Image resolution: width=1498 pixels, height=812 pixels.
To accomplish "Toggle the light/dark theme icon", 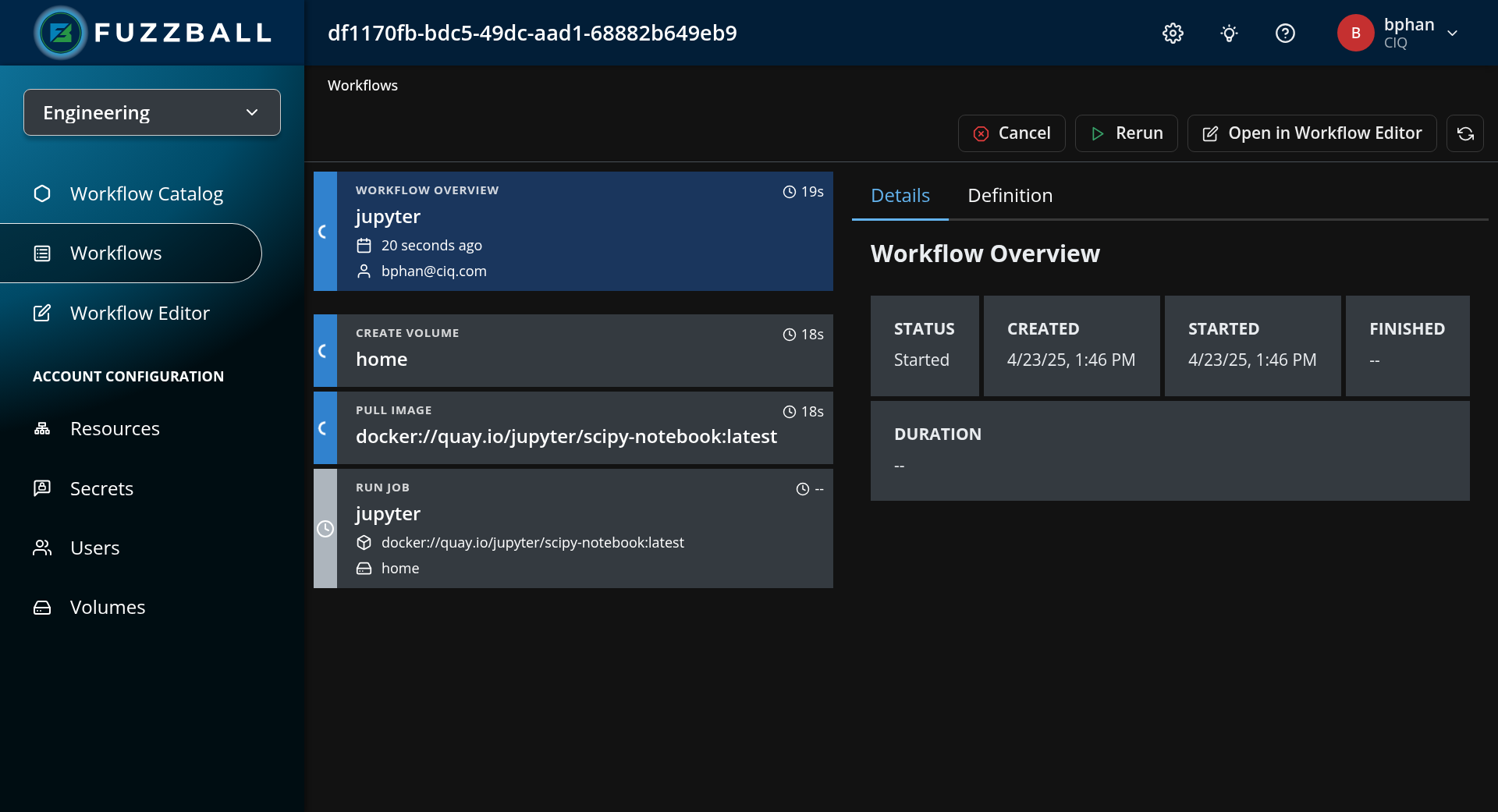I will tap(1229, 33).
